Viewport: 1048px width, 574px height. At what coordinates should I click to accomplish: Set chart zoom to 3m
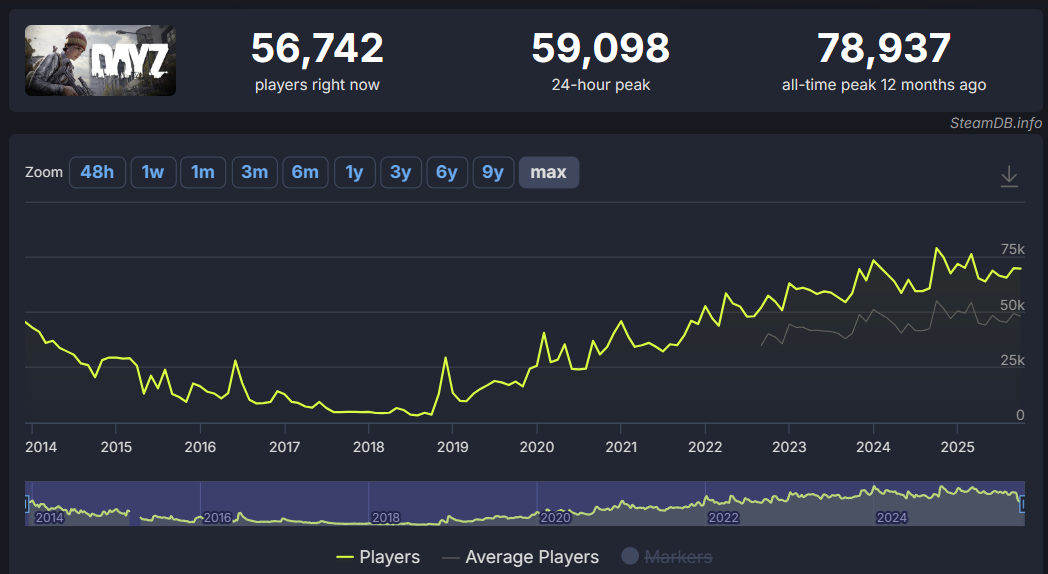coord(255,172)
